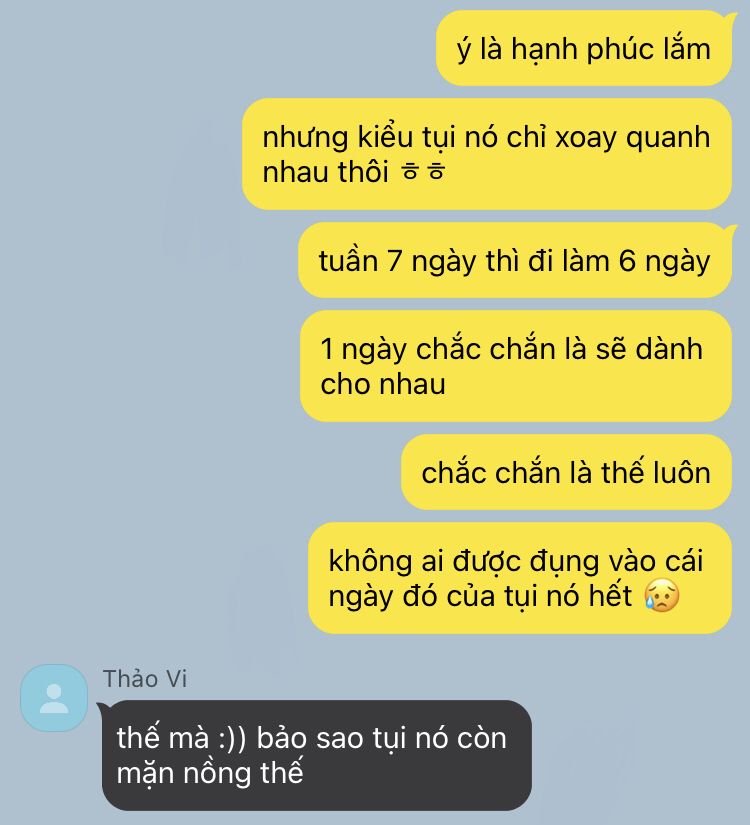Click the ㅎㅎ characters in yellow bubble

coord(423,172)
